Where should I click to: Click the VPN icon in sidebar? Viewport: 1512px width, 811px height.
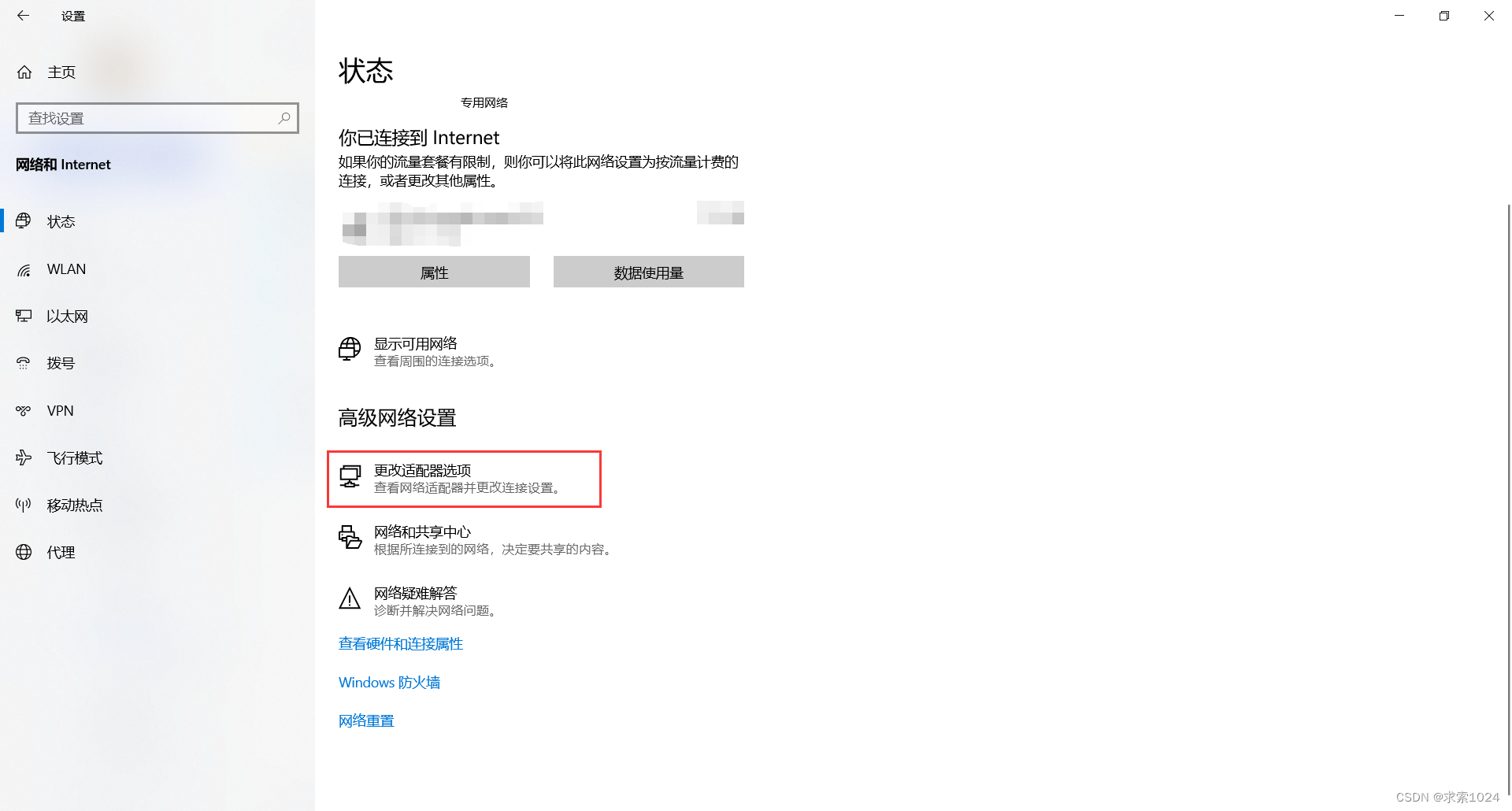(x=24, y=410)
